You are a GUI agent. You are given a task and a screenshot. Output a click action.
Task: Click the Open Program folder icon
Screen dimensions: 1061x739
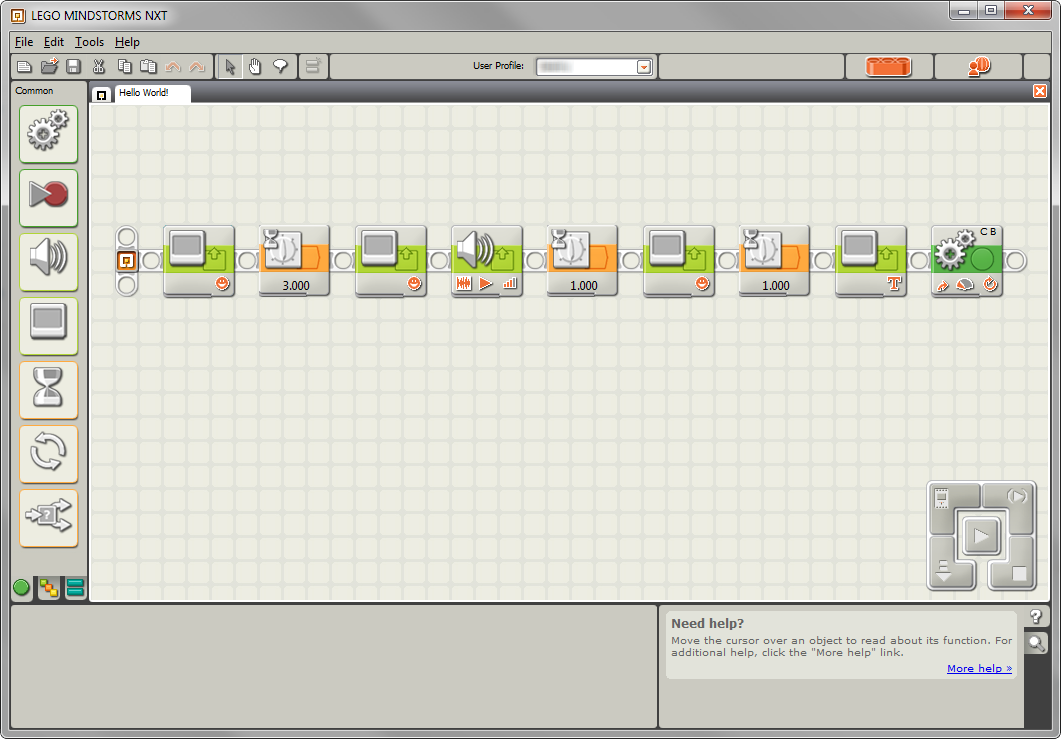pos(49,66)
